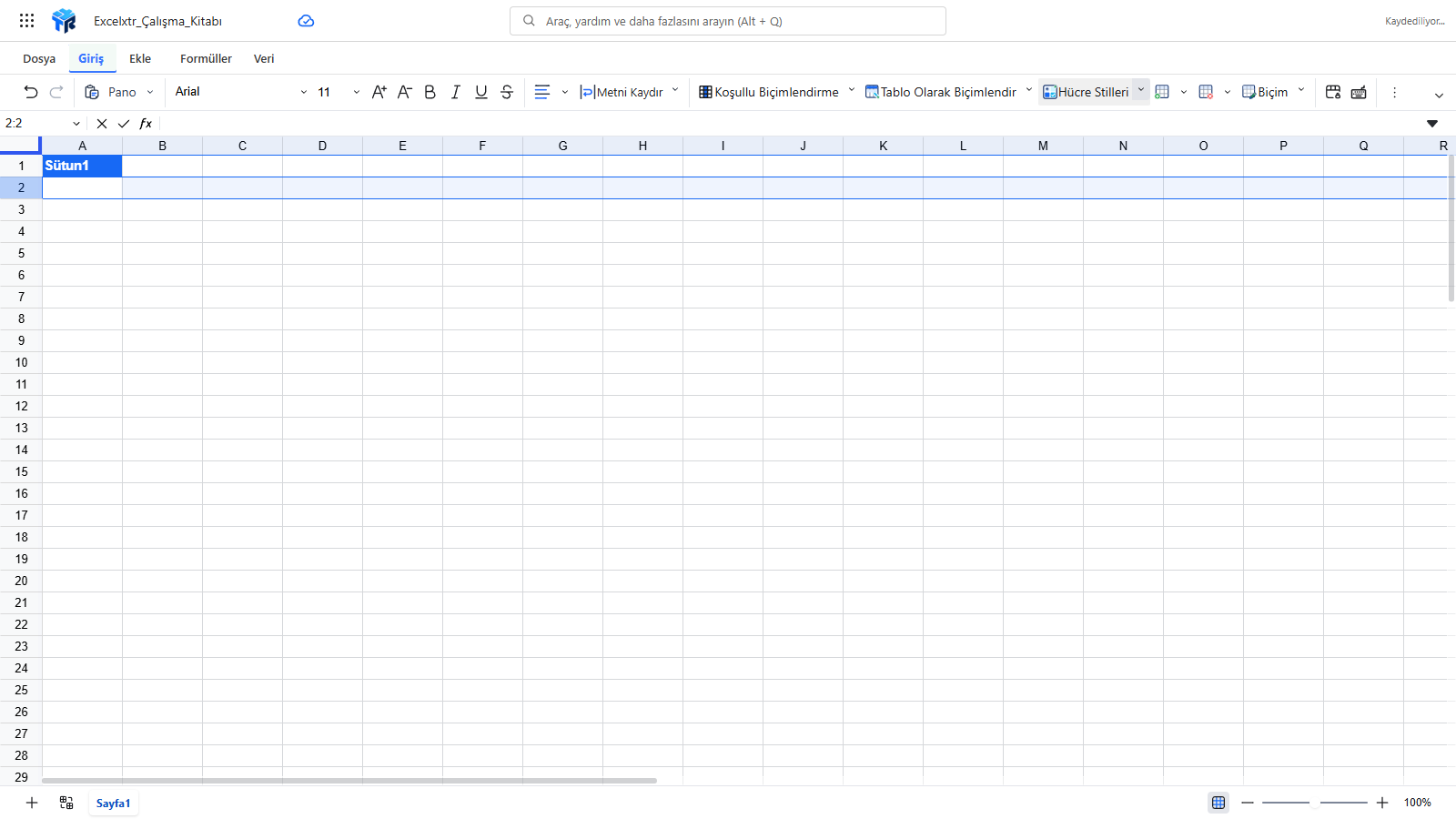Click the delete cells icon
1456x819 pixels.
[x=1206, y=92]
